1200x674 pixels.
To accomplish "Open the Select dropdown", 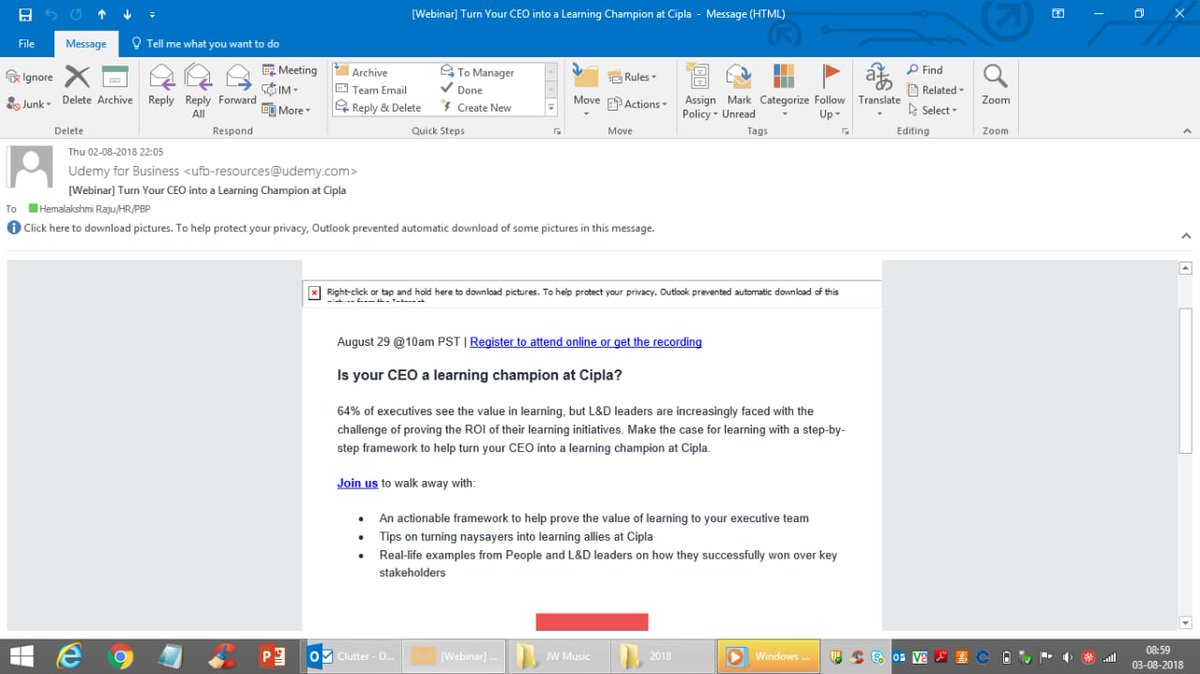I will click(932, 110).
